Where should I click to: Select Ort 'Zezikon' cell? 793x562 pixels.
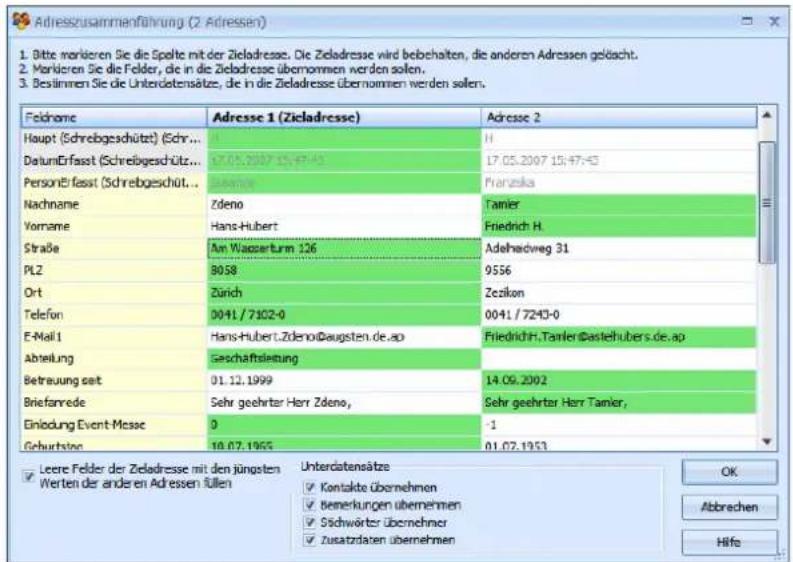point(619,292)
